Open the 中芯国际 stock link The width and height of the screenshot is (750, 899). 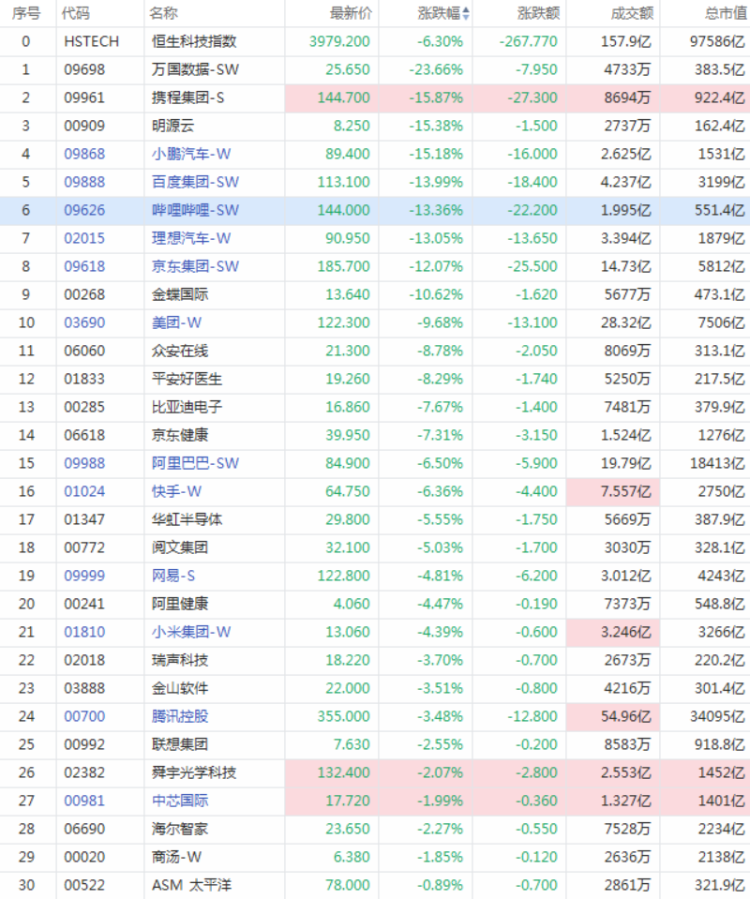pos(179,801)
